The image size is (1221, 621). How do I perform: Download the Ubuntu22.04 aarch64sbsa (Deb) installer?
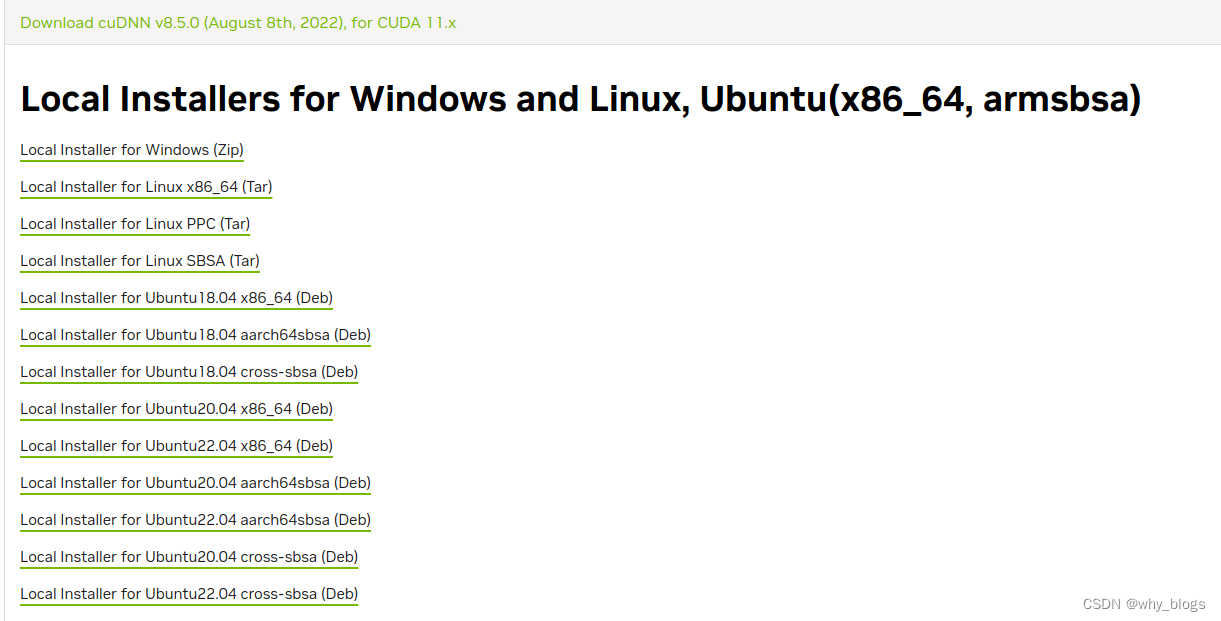(x=195, y=520)
